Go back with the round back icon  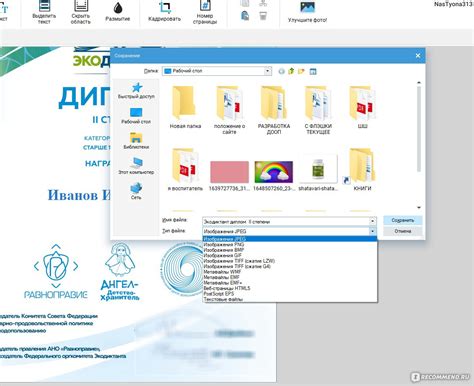(282, 71)
